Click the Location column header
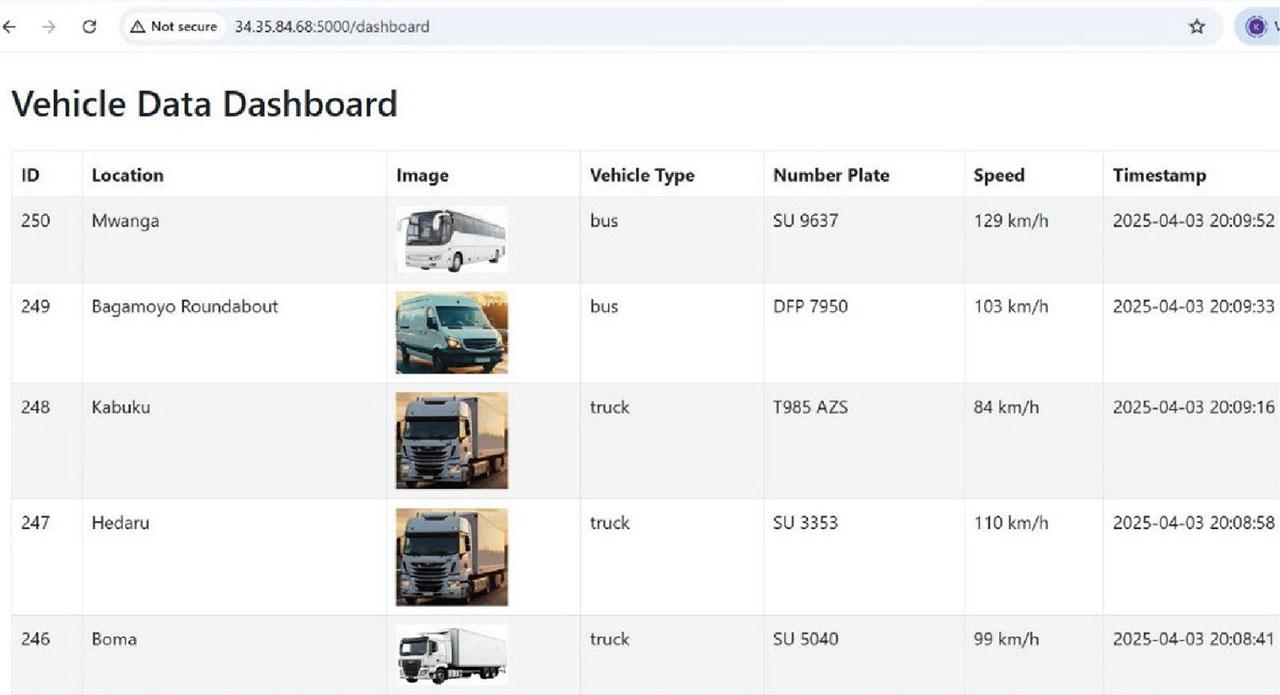 point(127,175)
